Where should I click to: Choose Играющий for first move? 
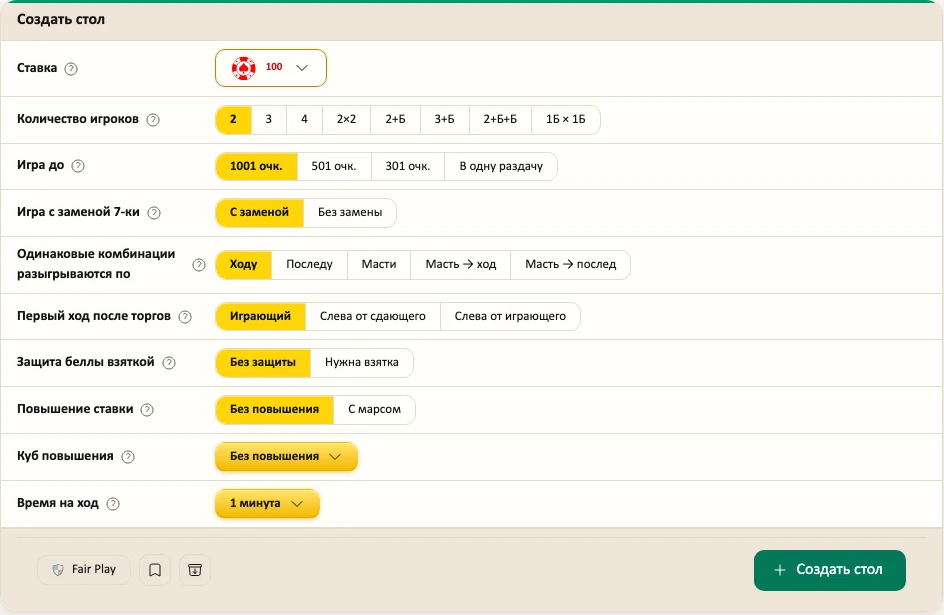260,316
